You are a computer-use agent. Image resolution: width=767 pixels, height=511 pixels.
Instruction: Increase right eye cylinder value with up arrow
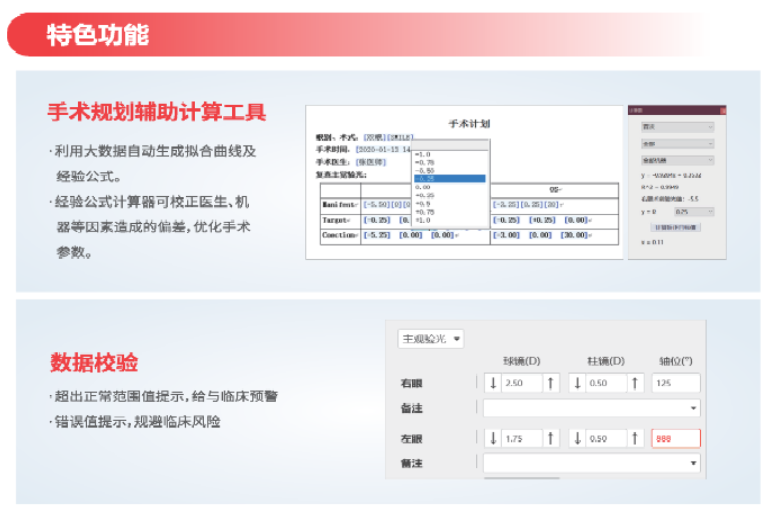coord(636,384)
